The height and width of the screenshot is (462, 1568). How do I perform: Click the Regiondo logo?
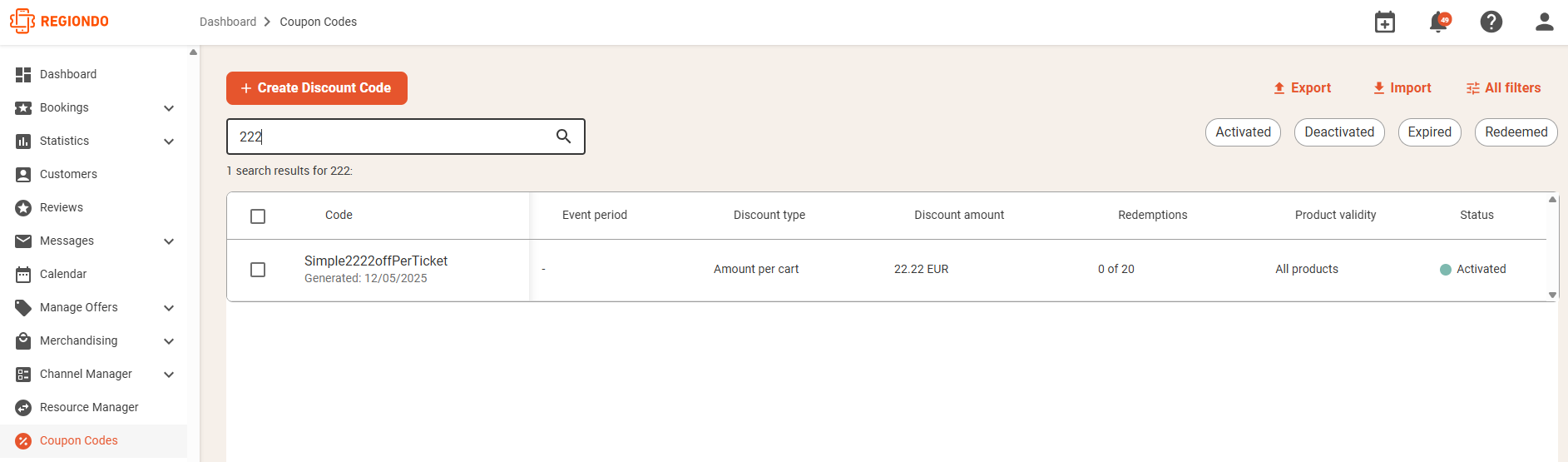coord(59,22)
